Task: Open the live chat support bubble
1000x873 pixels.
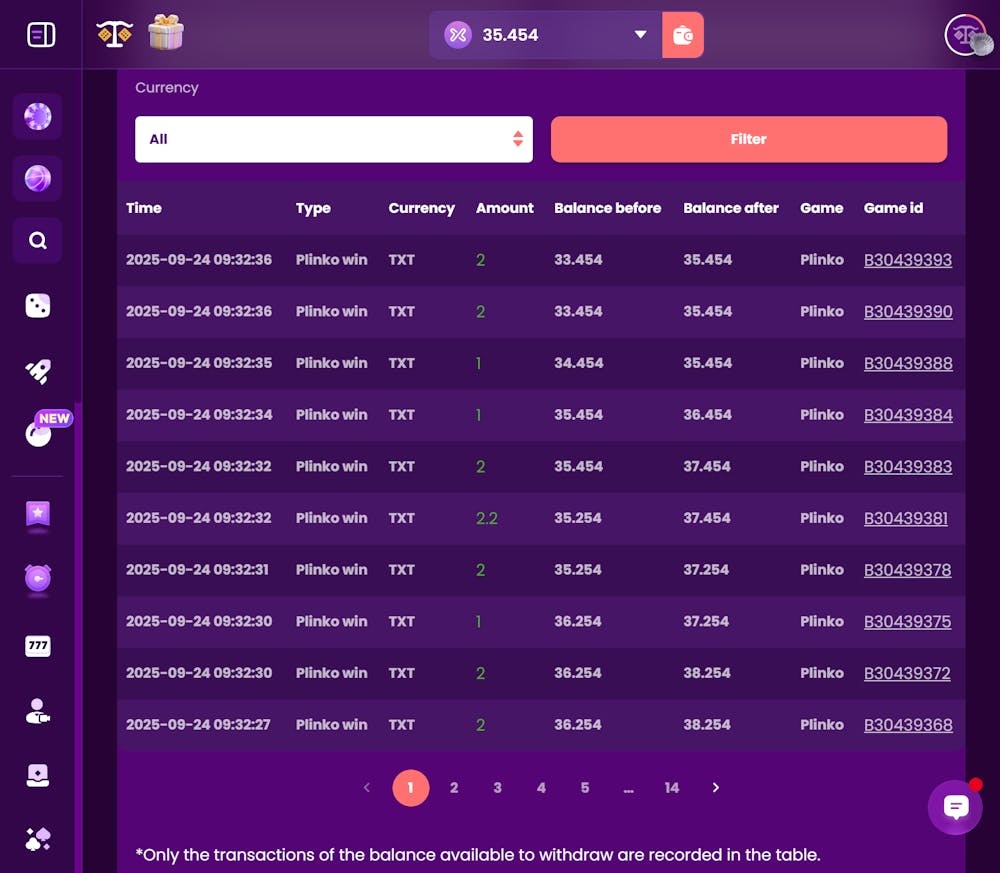Action: (x=955, y=807)
